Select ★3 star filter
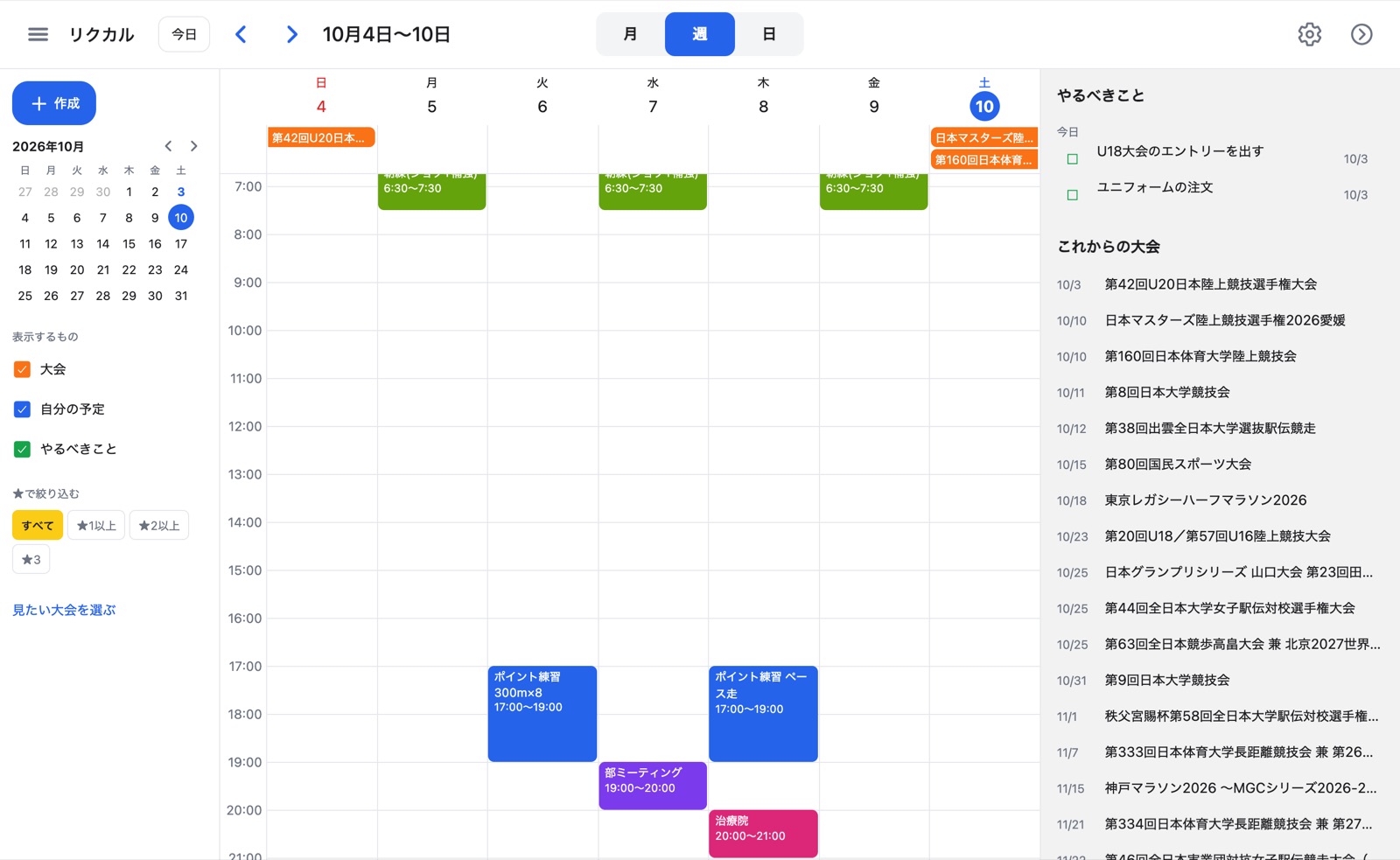Screen dimensions: 1400x860 point(31,559)
